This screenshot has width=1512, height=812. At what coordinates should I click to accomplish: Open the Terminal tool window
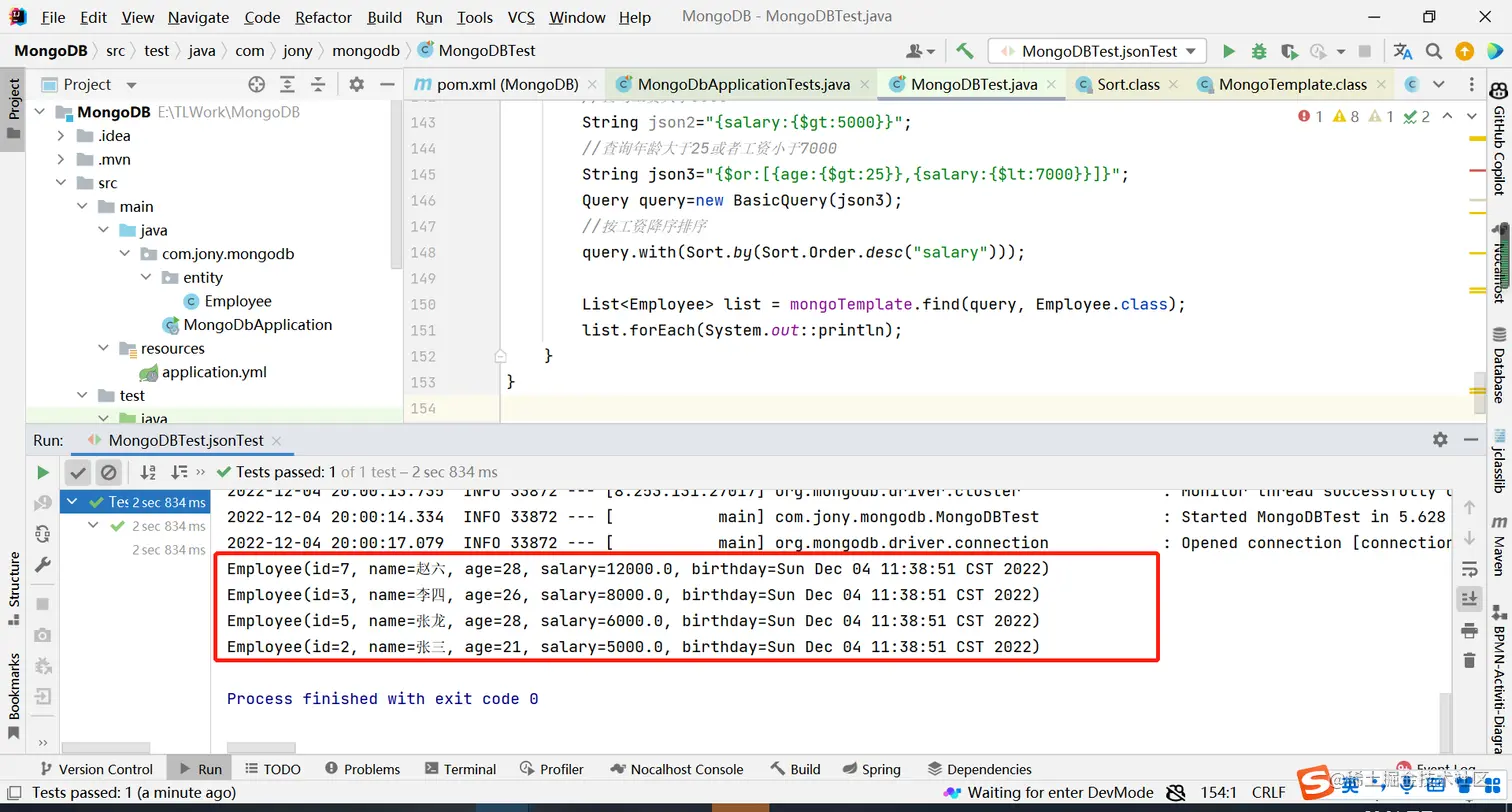[460, 769]
